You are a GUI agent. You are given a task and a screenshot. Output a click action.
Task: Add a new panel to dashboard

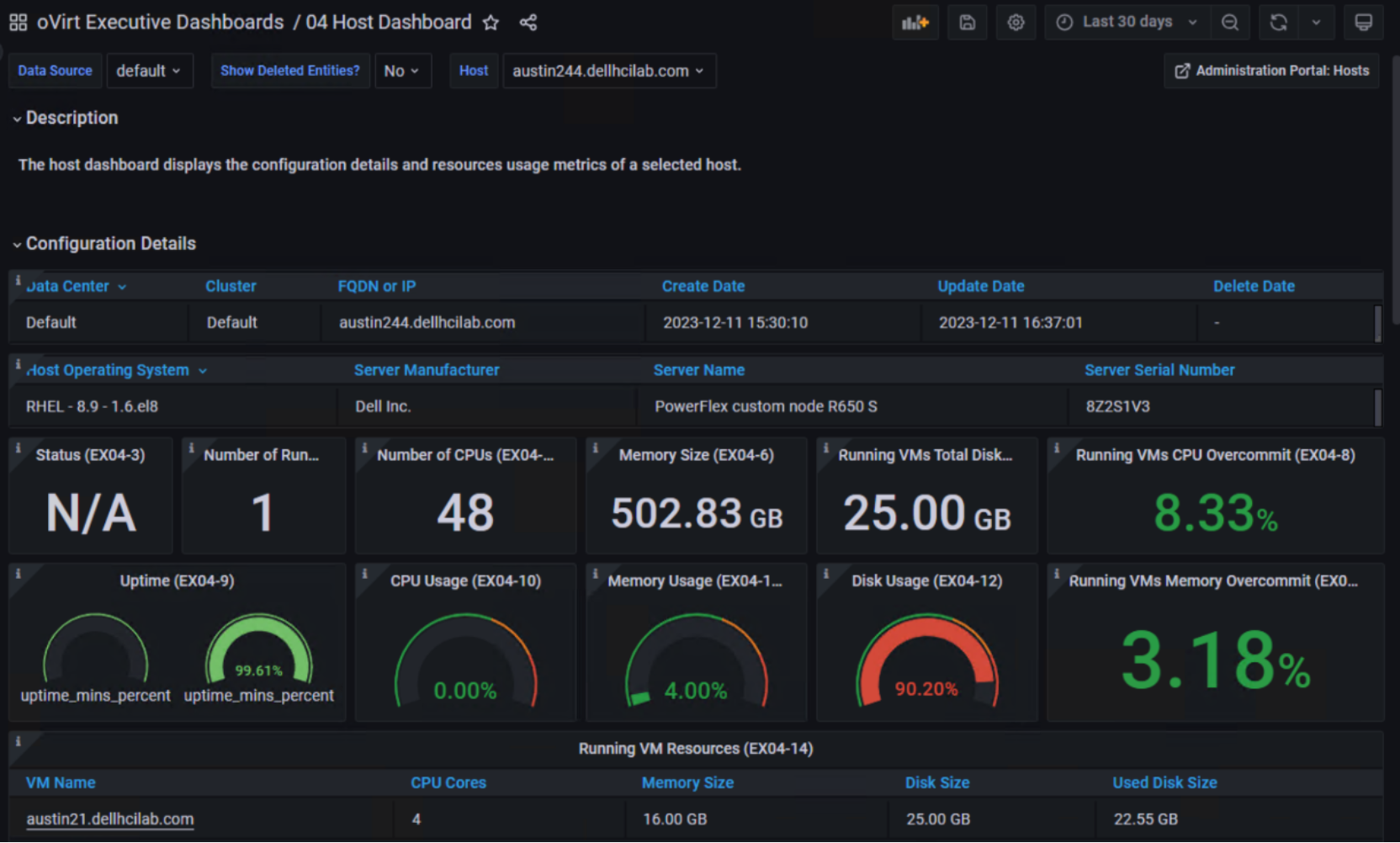point(915,23)
